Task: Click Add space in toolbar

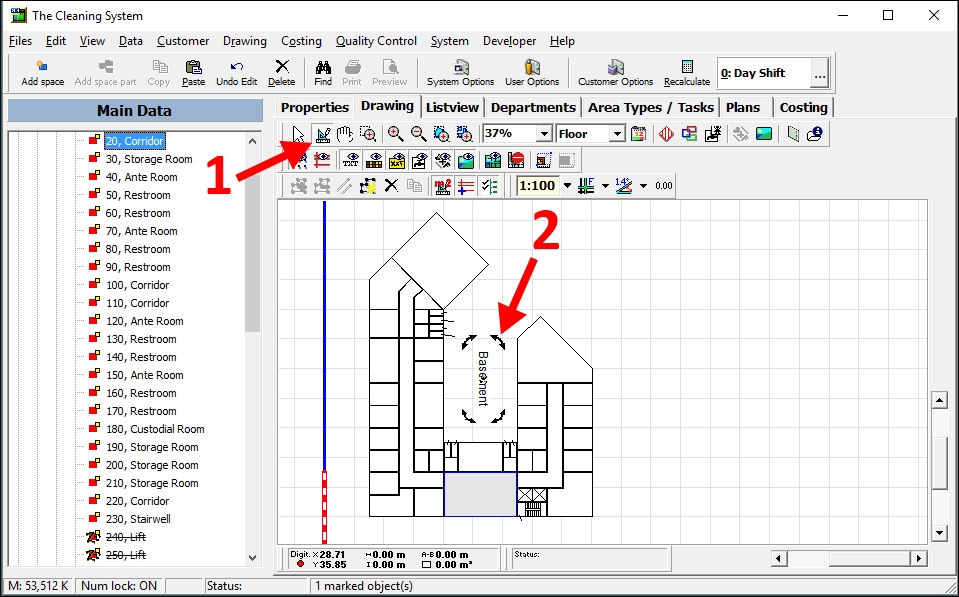Action: (43, 72)
